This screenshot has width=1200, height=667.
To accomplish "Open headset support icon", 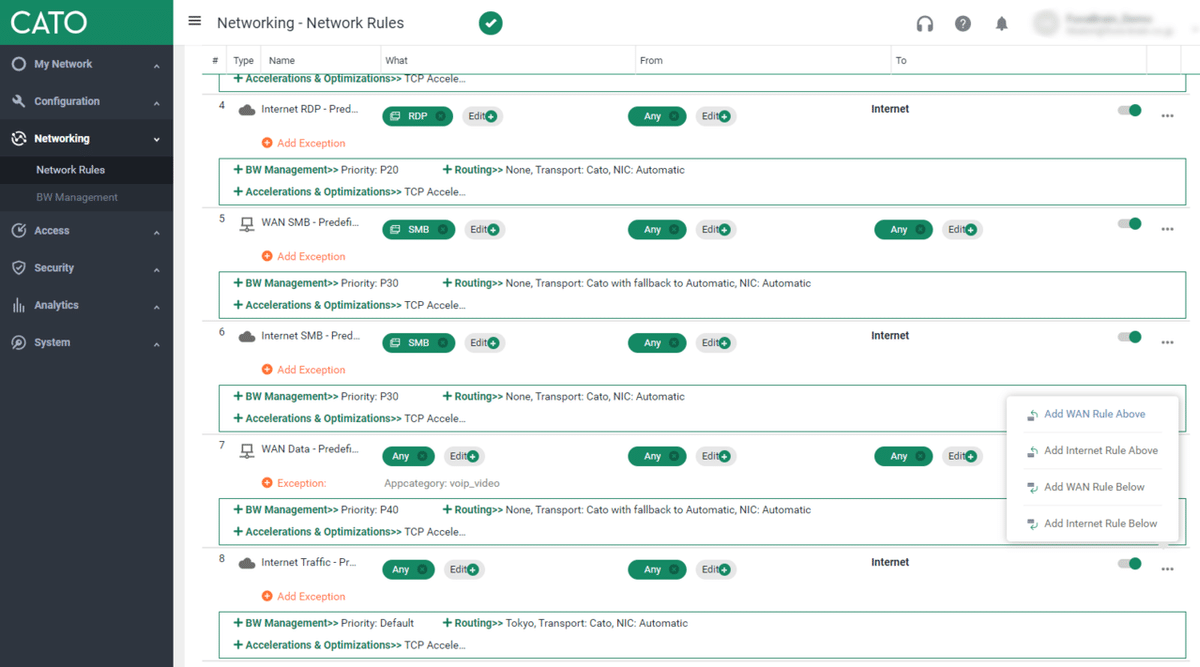I will 925,23.
